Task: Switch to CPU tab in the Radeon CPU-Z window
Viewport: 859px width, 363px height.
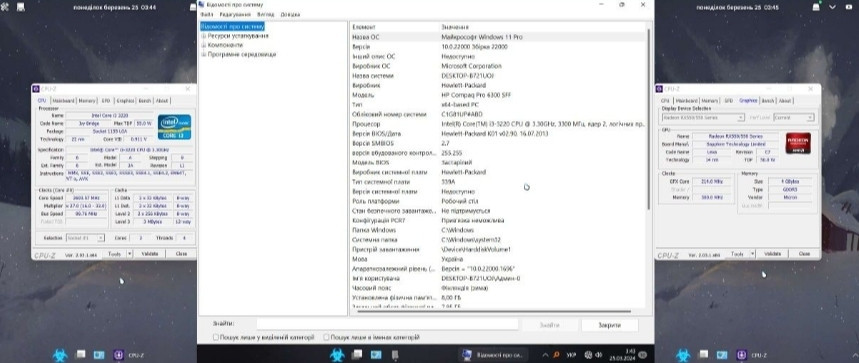Action: (x=665, y=101)
